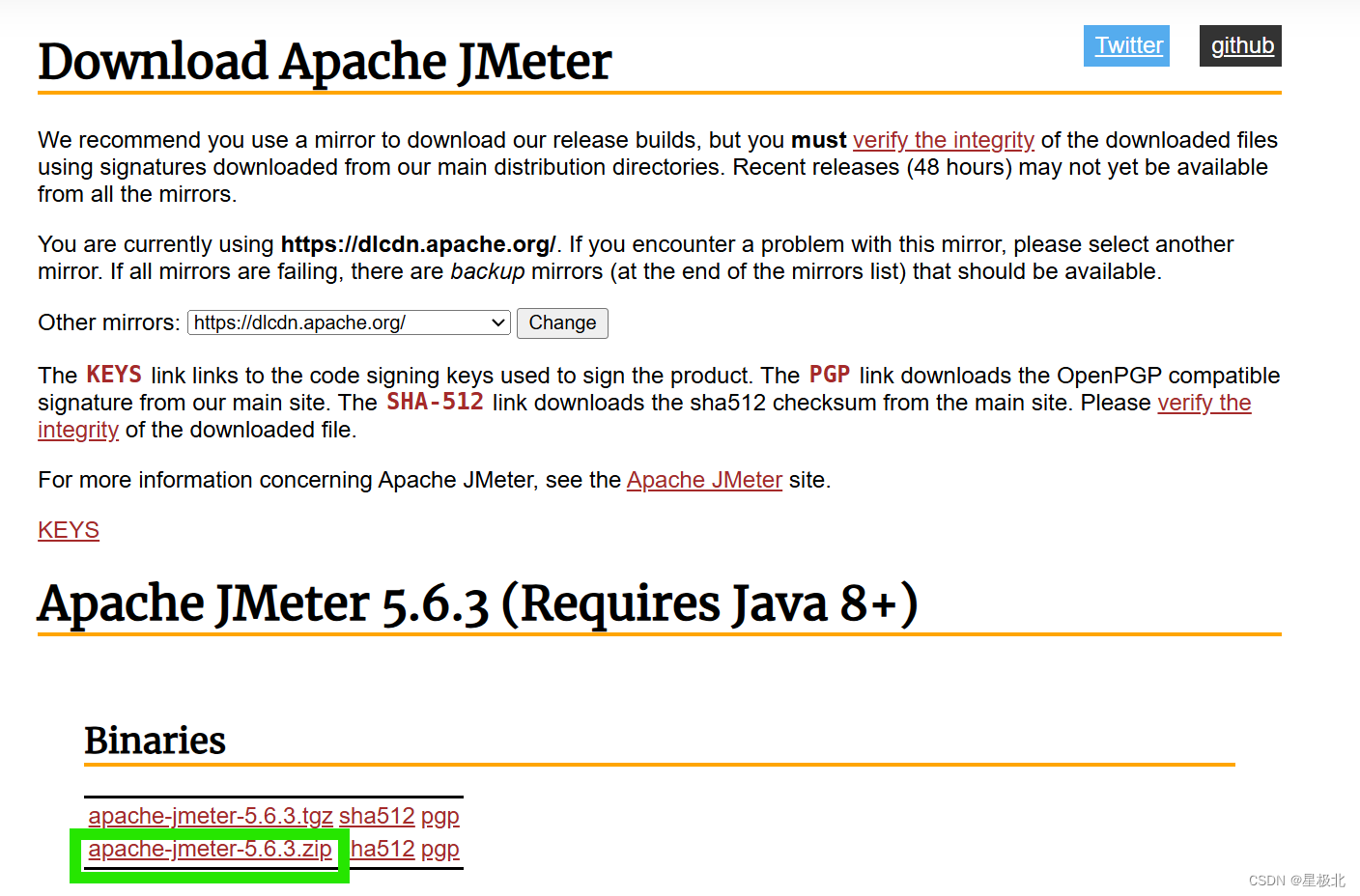Open sha512 checksum for the zip file
Viewport: 1360px width, 896px height.
click(x=381, y=849)
